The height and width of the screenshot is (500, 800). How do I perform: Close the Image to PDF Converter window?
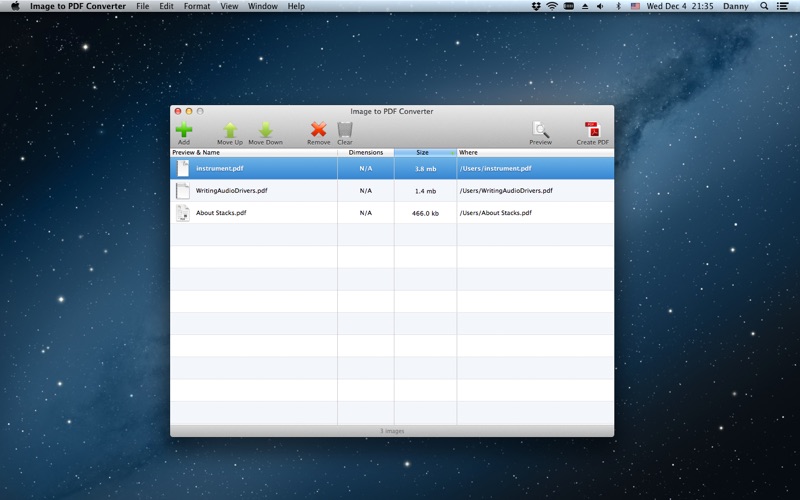(178, 111)
